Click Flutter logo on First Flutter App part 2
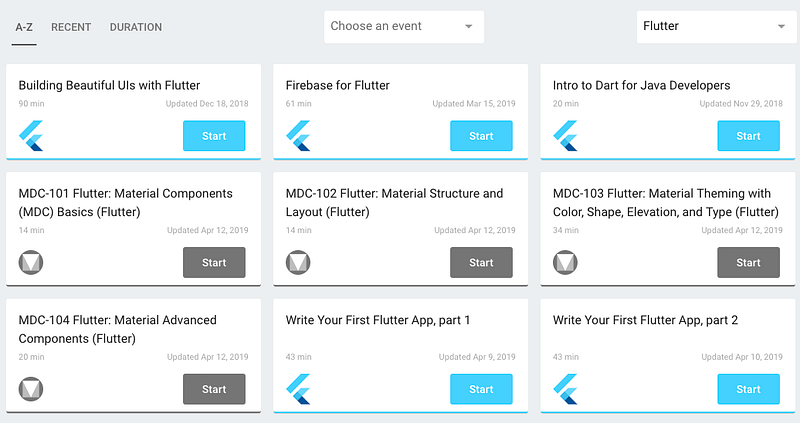 click(566, 389)
